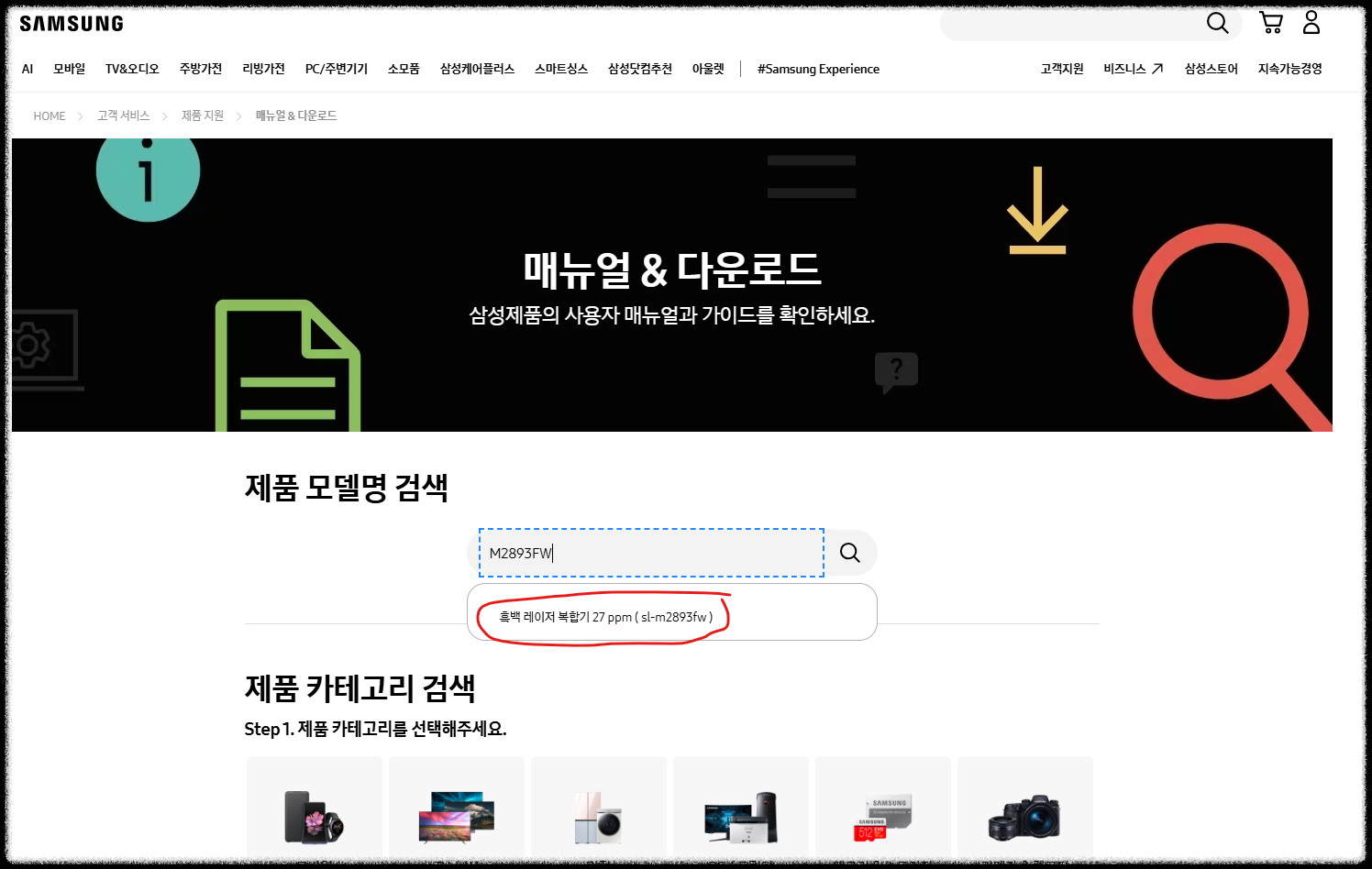
Task: Click the 고객지원 link
Action: click(x=1061, y=69)
